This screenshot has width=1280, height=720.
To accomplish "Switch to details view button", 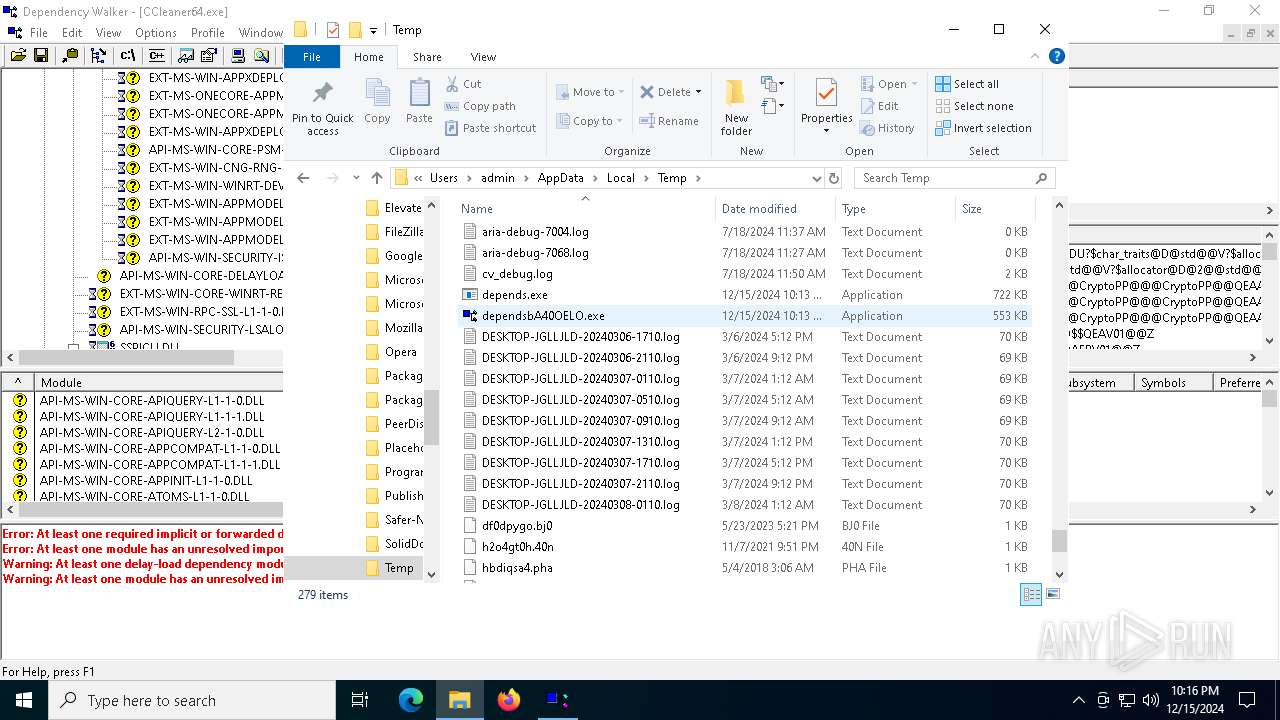I will (x=1030, y=594).
